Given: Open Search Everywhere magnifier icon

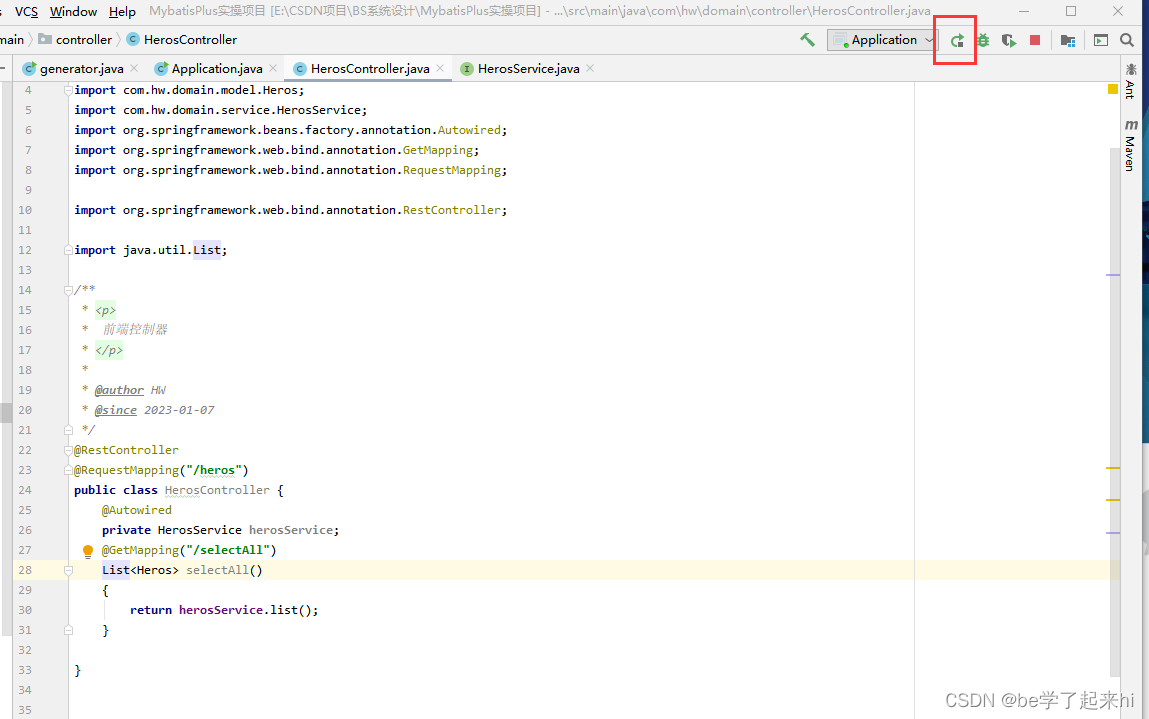Looking at the screenshot, I should click(1127, 40).
